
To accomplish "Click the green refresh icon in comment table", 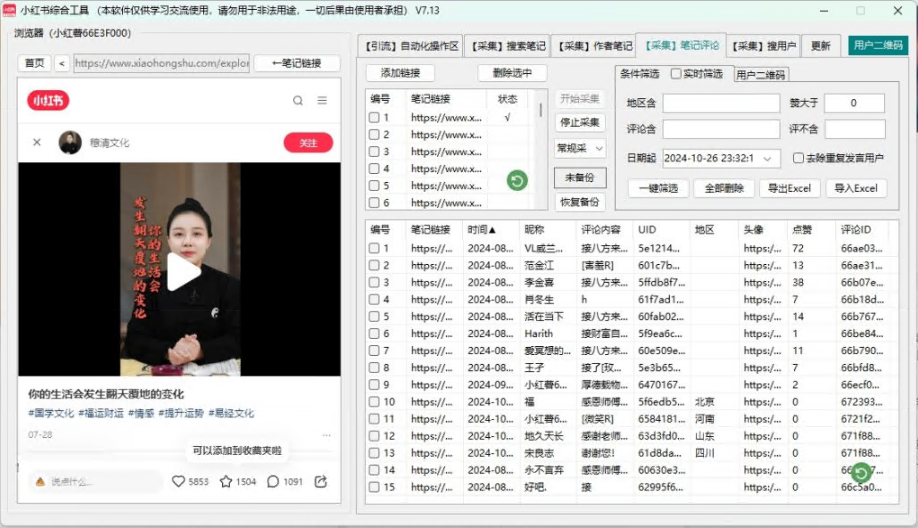I will [x=861, y=472].
